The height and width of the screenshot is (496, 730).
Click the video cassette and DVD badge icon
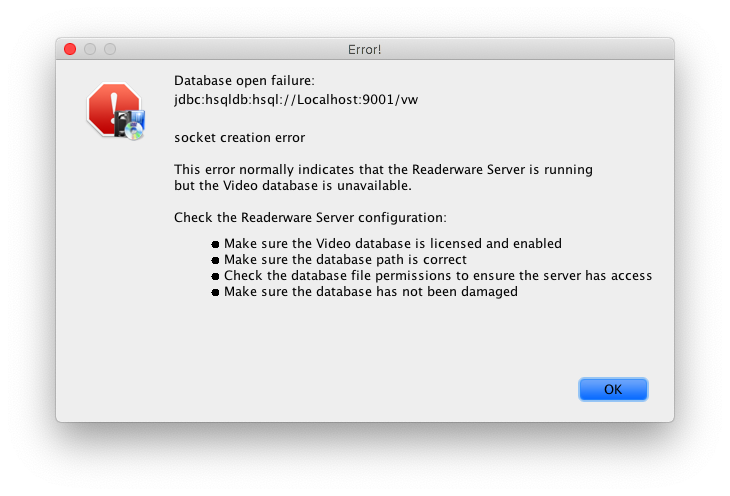coord(130,125)
